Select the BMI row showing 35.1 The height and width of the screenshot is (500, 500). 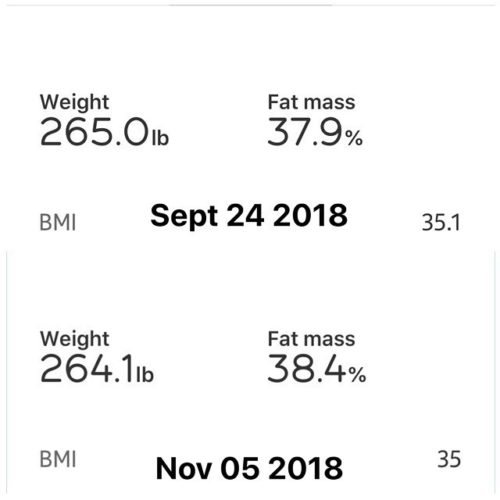coord(250,222)
